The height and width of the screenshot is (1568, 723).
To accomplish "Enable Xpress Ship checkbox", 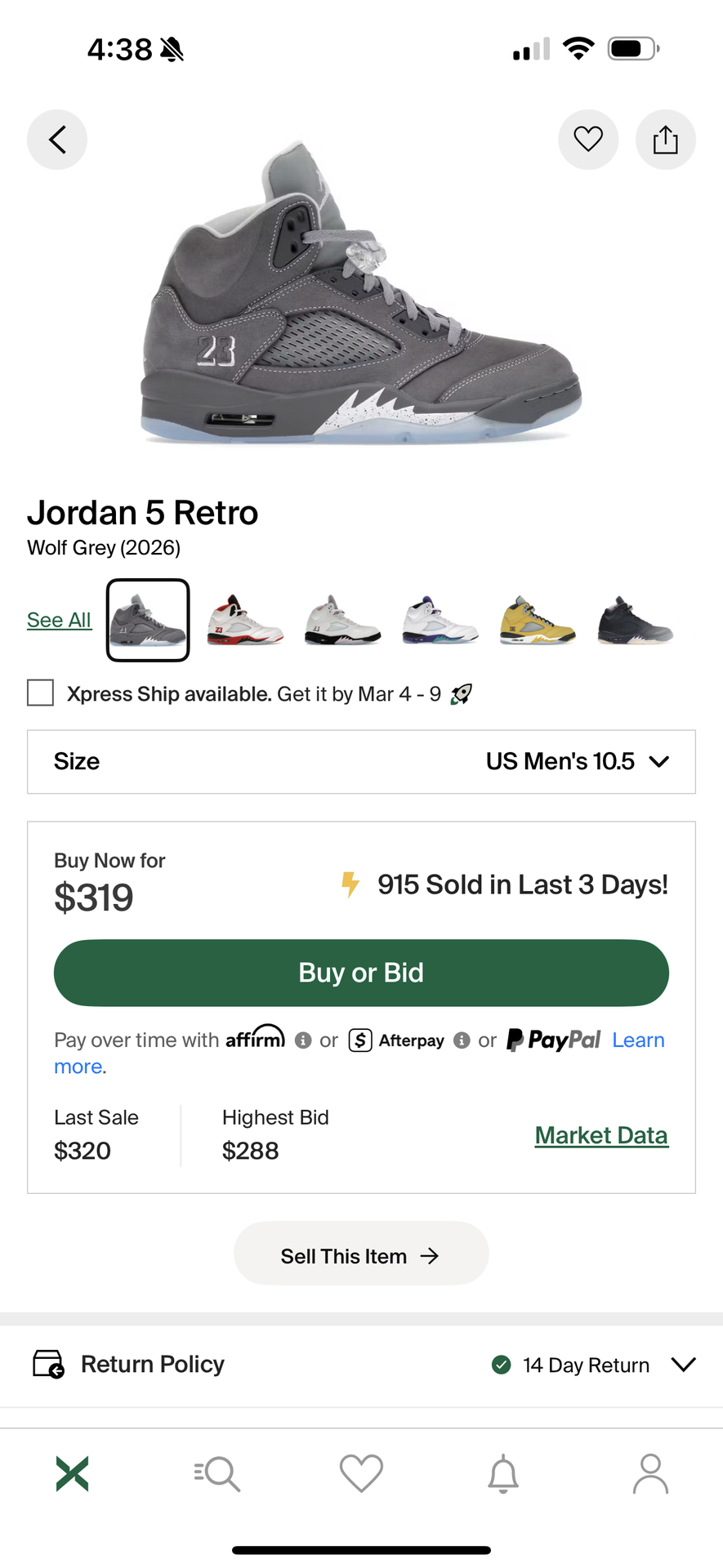I will click(x=41, y=693).
